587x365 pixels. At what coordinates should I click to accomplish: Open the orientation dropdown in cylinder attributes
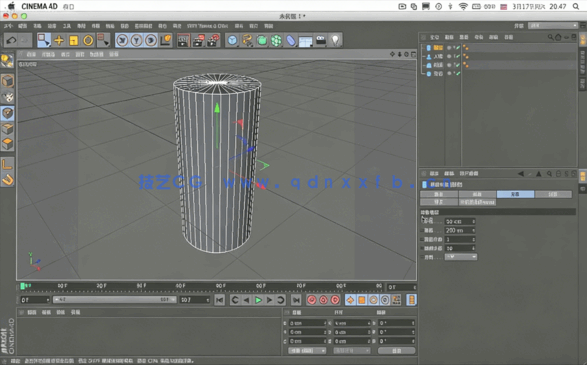(460, 257)
